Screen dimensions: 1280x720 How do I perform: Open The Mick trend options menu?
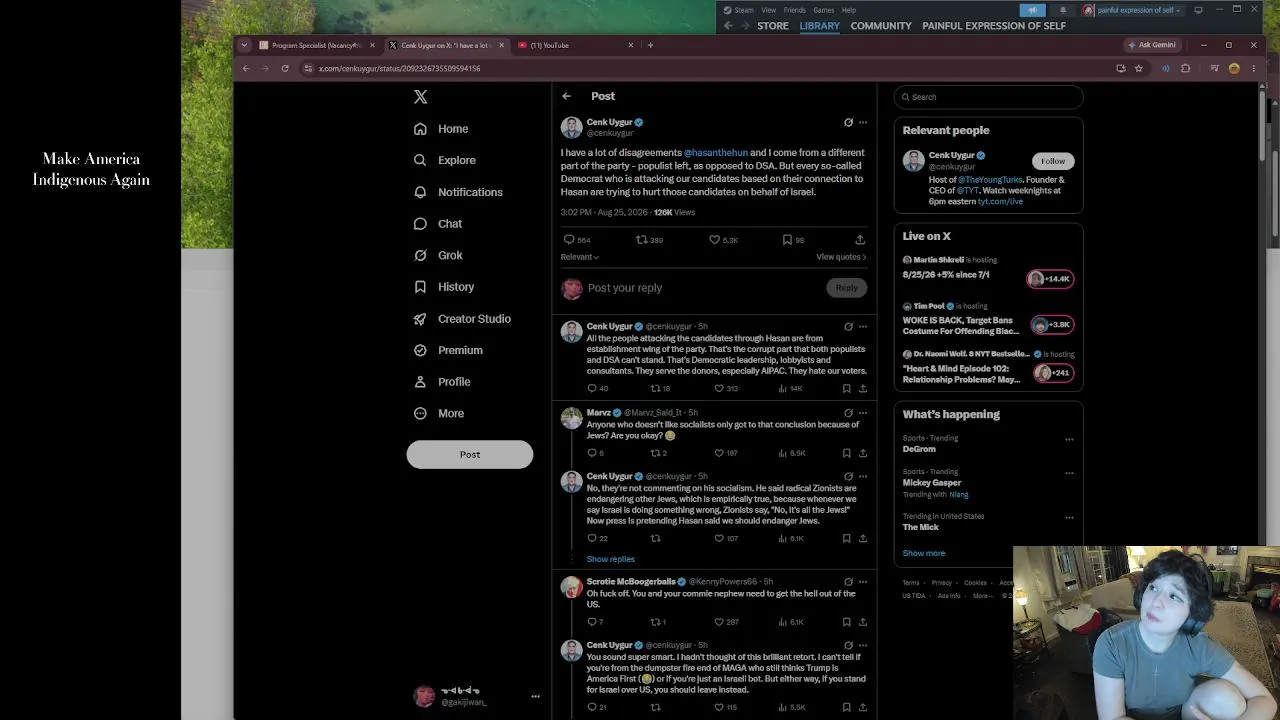(x=1069, y=517)
